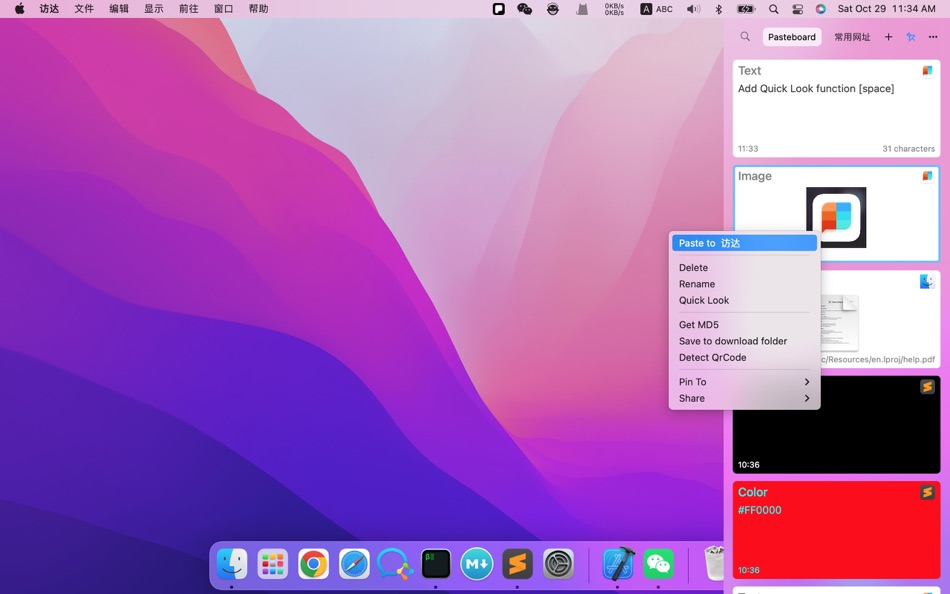Image resolution: width=950 pixels, height=594 pixels.
Task: Click the Finder source icon on PDF card
Action: click(x=926, y=282)
